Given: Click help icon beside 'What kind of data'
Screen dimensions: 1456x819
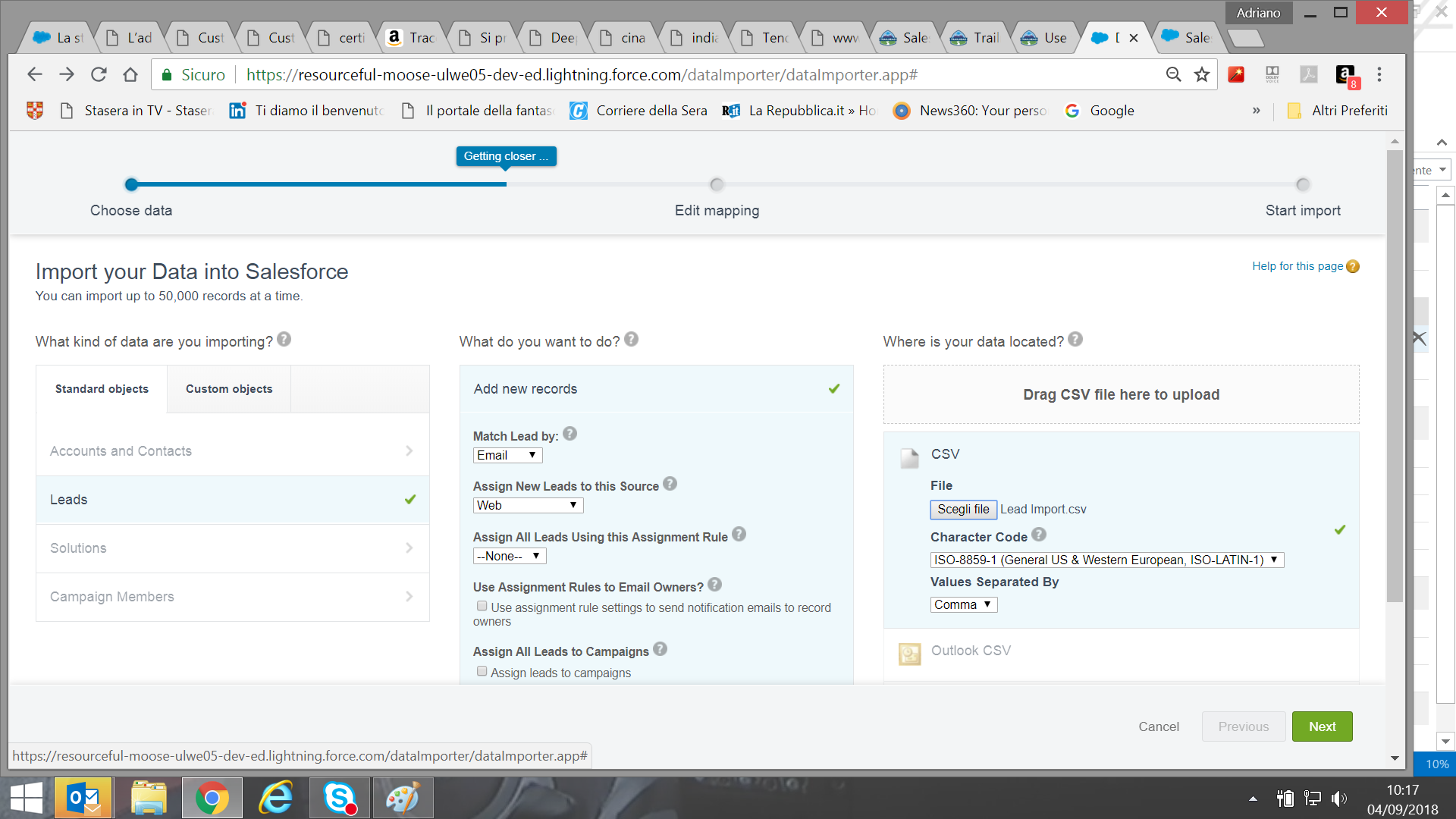Looking at the screenshot, I should pos(284,339).
